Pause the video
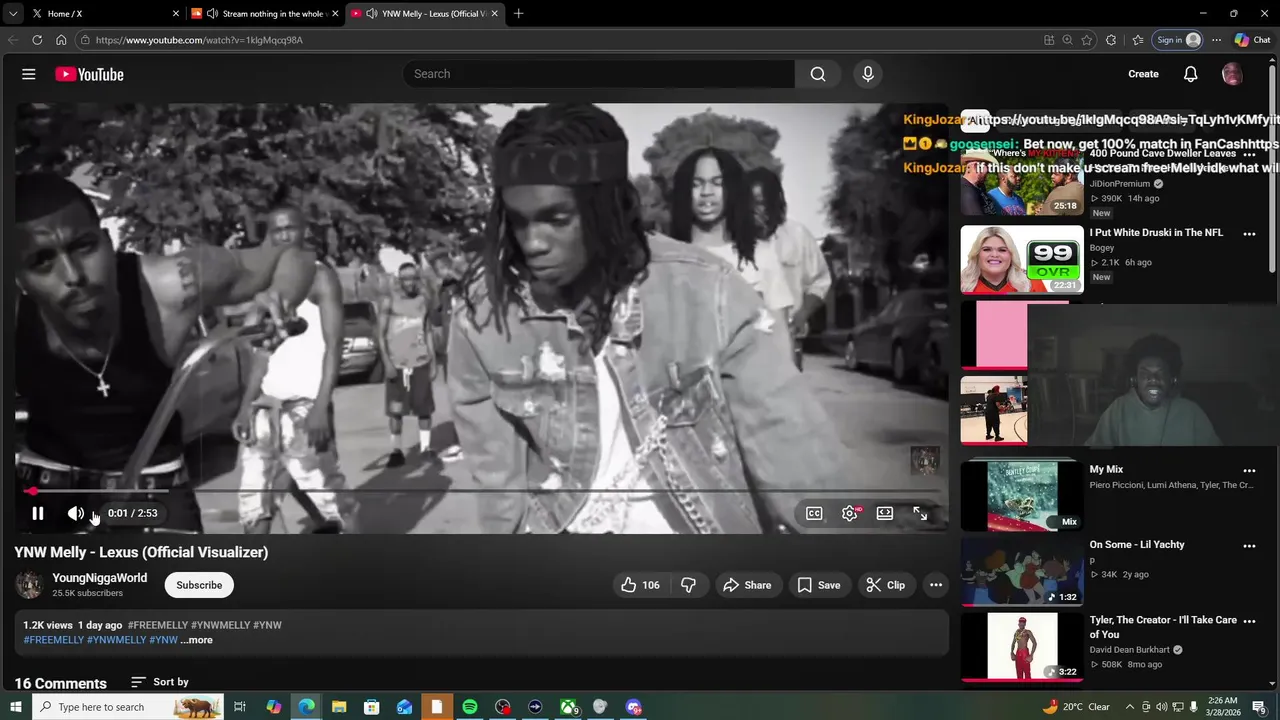The image size is (1280, 720). pos(38,513)
